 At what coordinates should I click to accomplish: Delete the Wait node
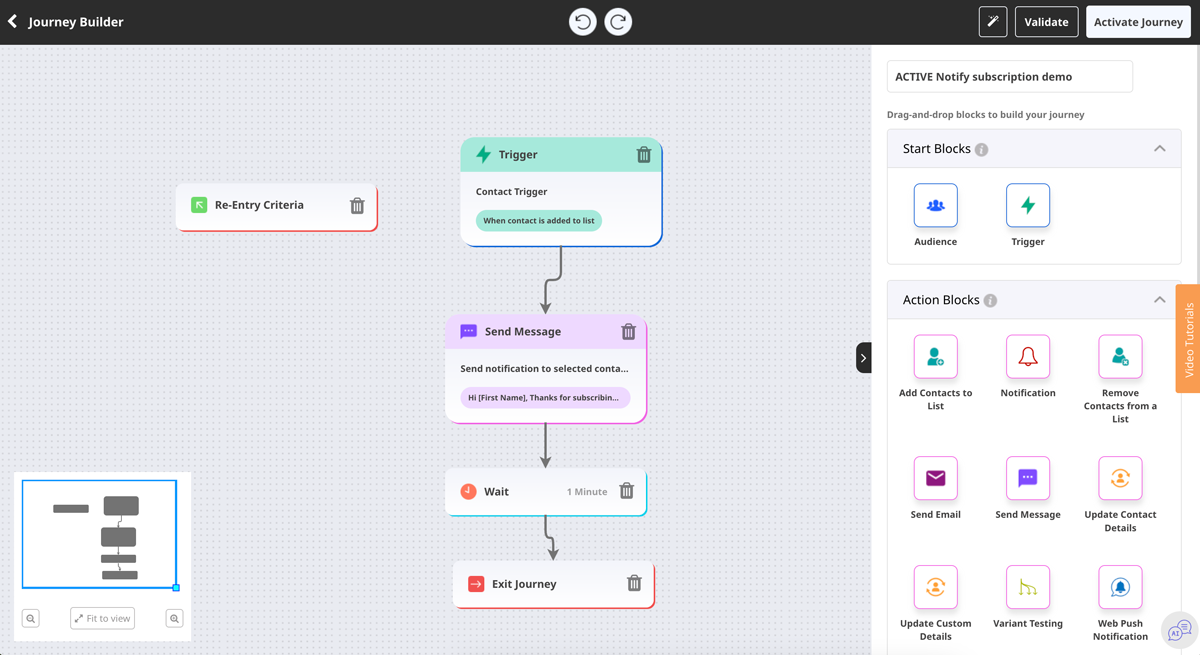tap(627, 491)
